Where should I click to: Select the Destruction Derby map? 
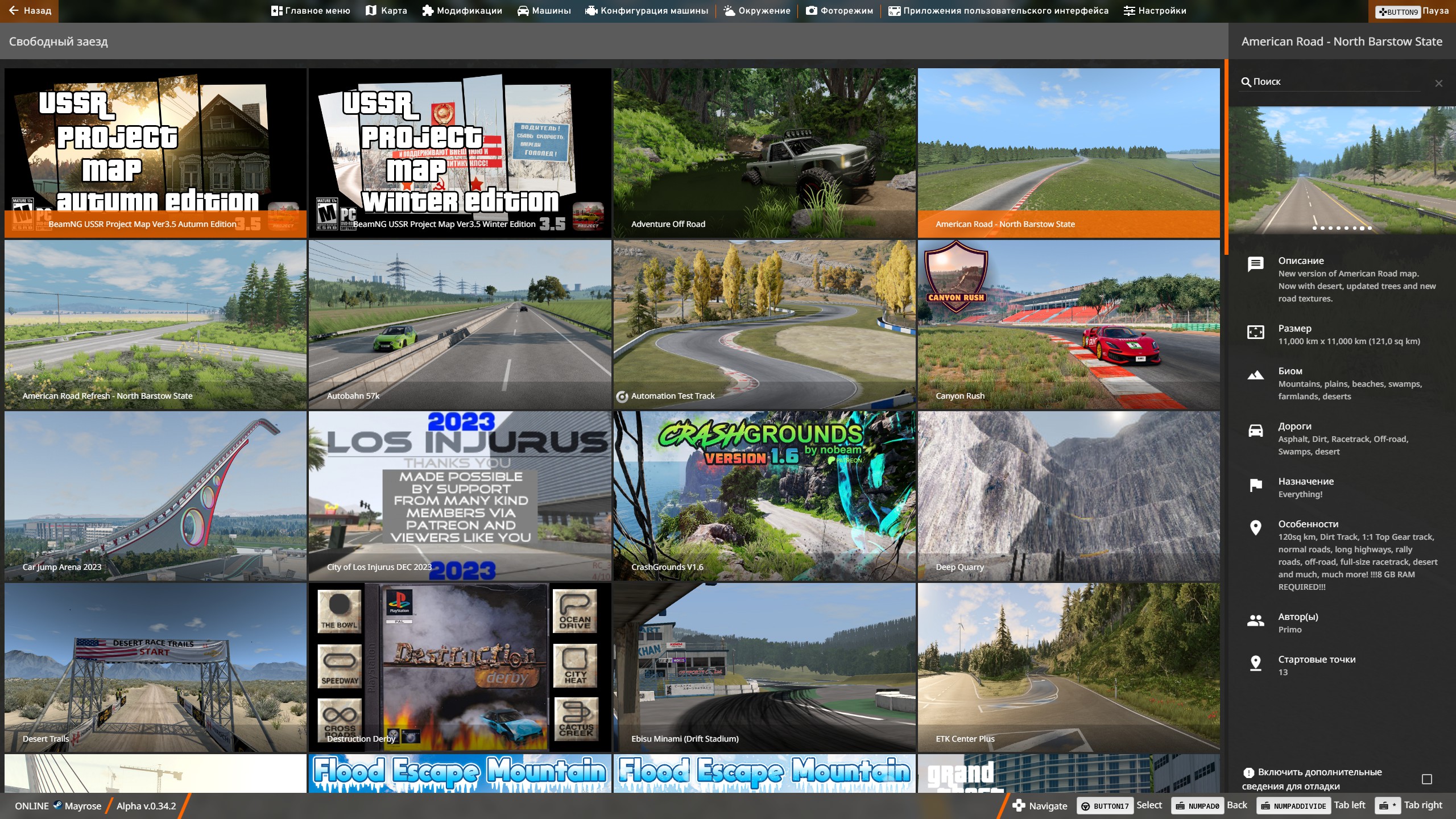(x=460, y=667)
